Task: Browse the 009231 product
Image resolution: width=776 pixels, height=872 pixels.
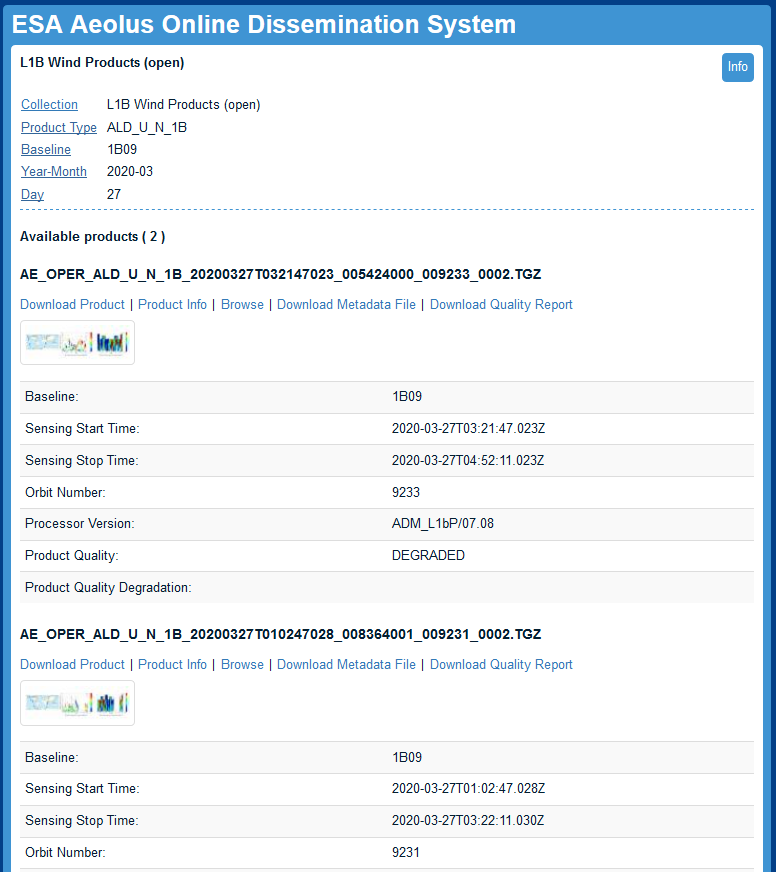Action: coord(243,664)
